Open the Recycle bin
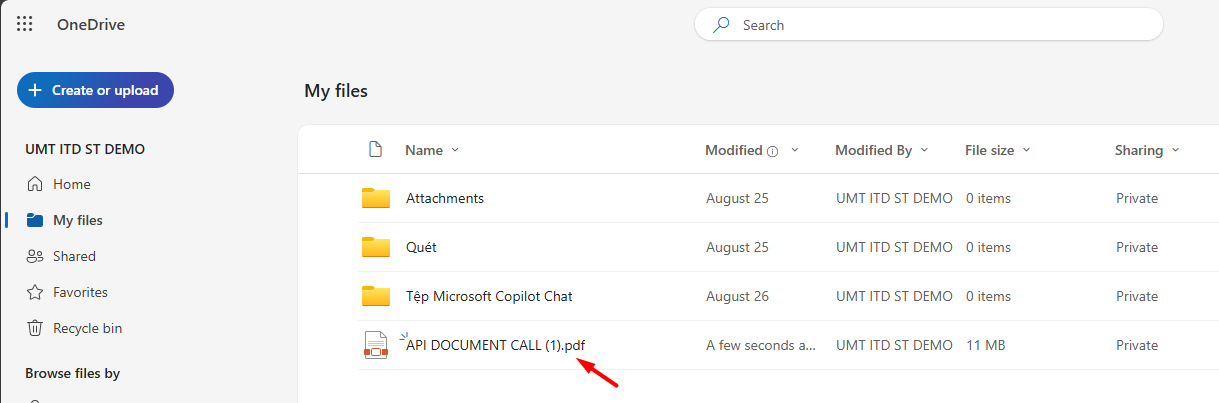The image size is (1219, 403). point(87,328)
